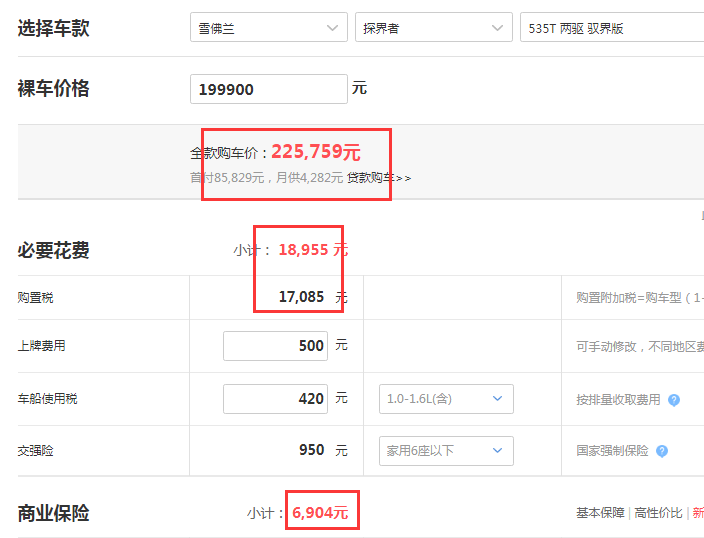Click the 商业保险 section heading
Viewport: 704px width, 538px height.
53,513
